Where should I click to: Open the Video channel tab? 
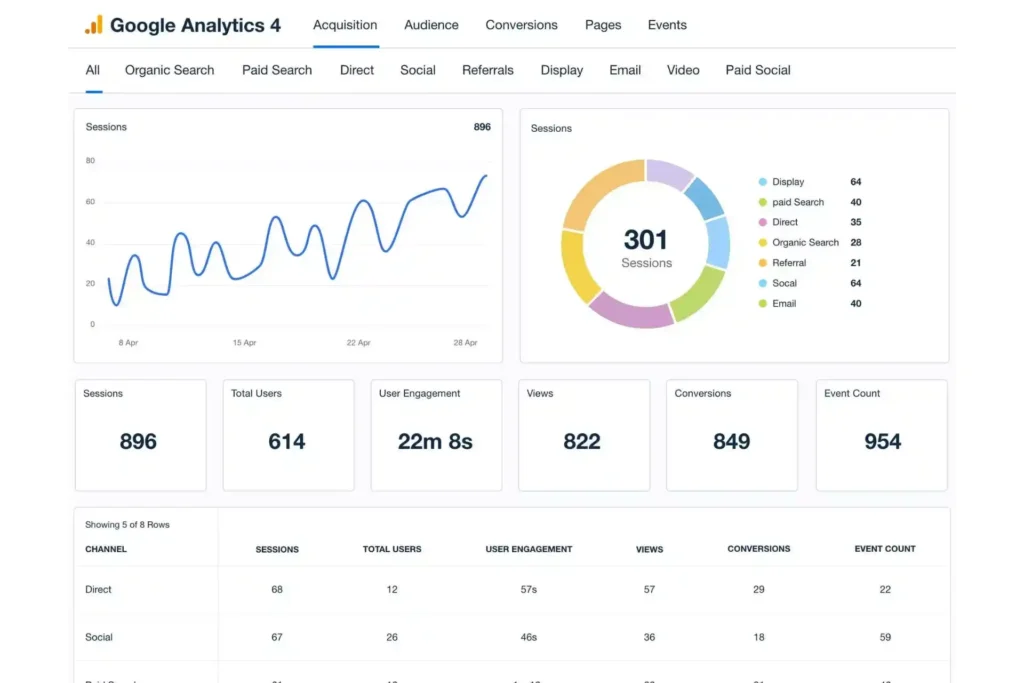click(x=683, y=70)
